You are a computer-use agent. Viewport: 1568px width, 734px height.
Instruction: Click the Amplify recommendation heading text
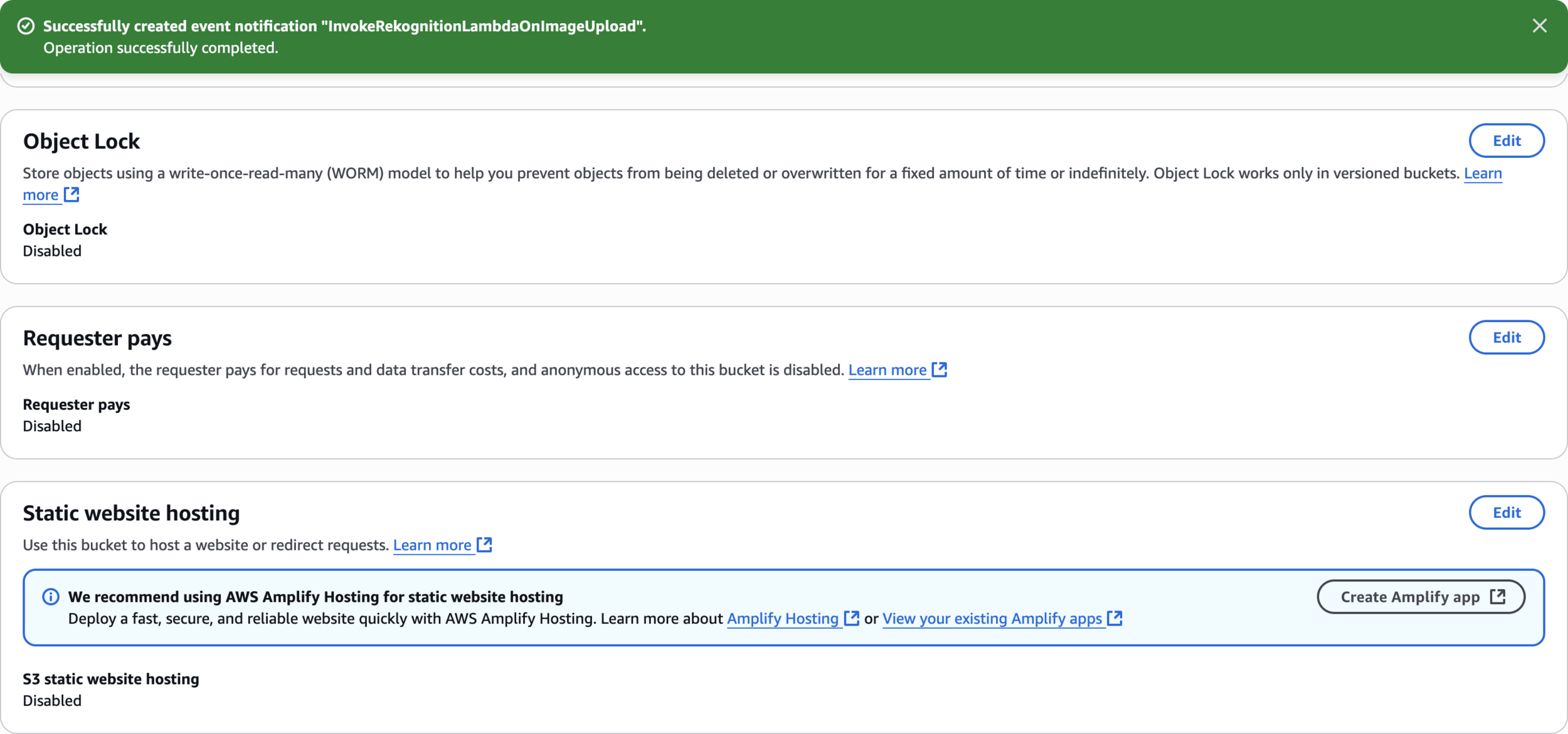[x=315, y=596]
